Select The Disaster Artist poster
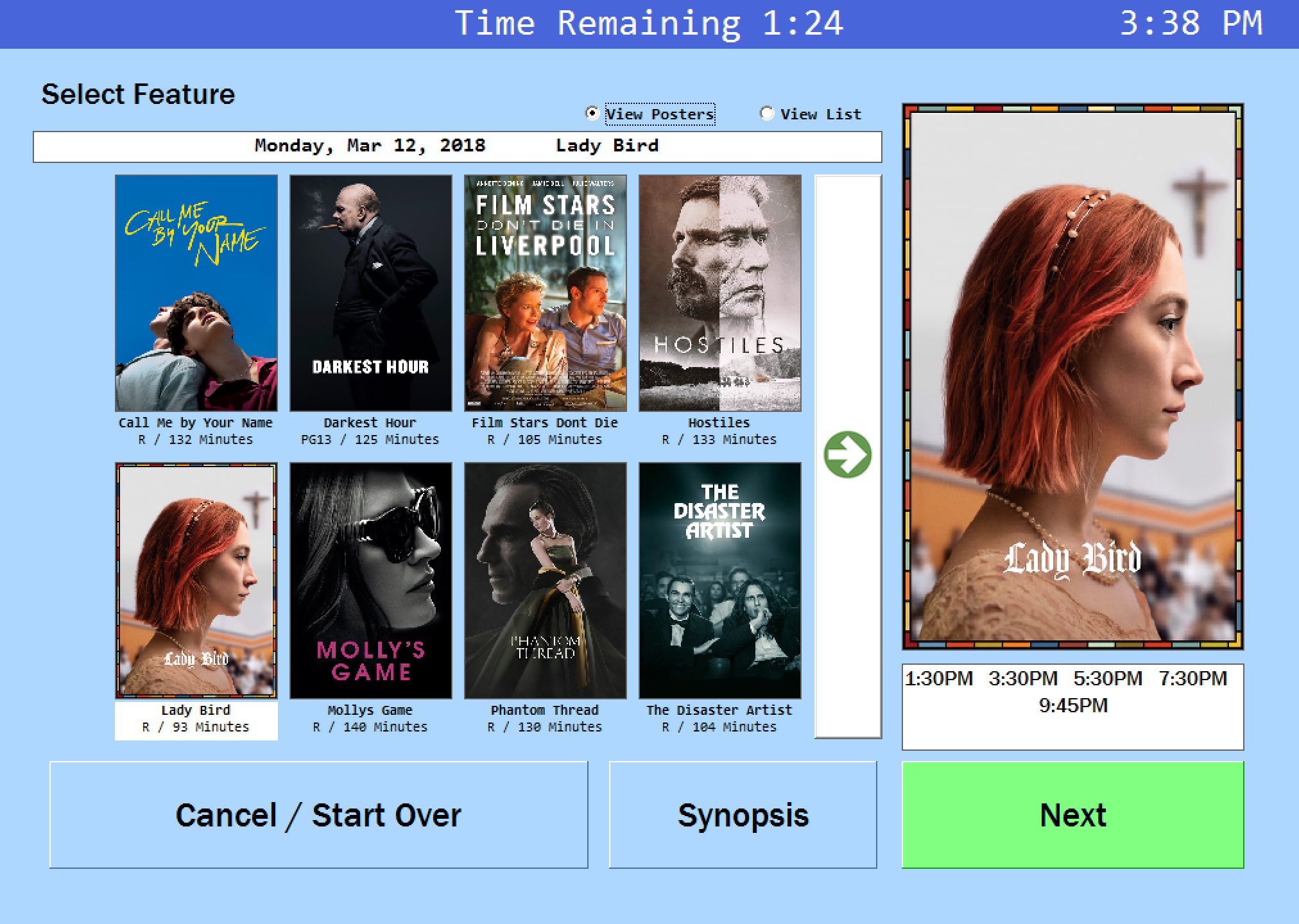Image resolution: width=1299 pixels, height=924 pixels. (x=720, y=581)
